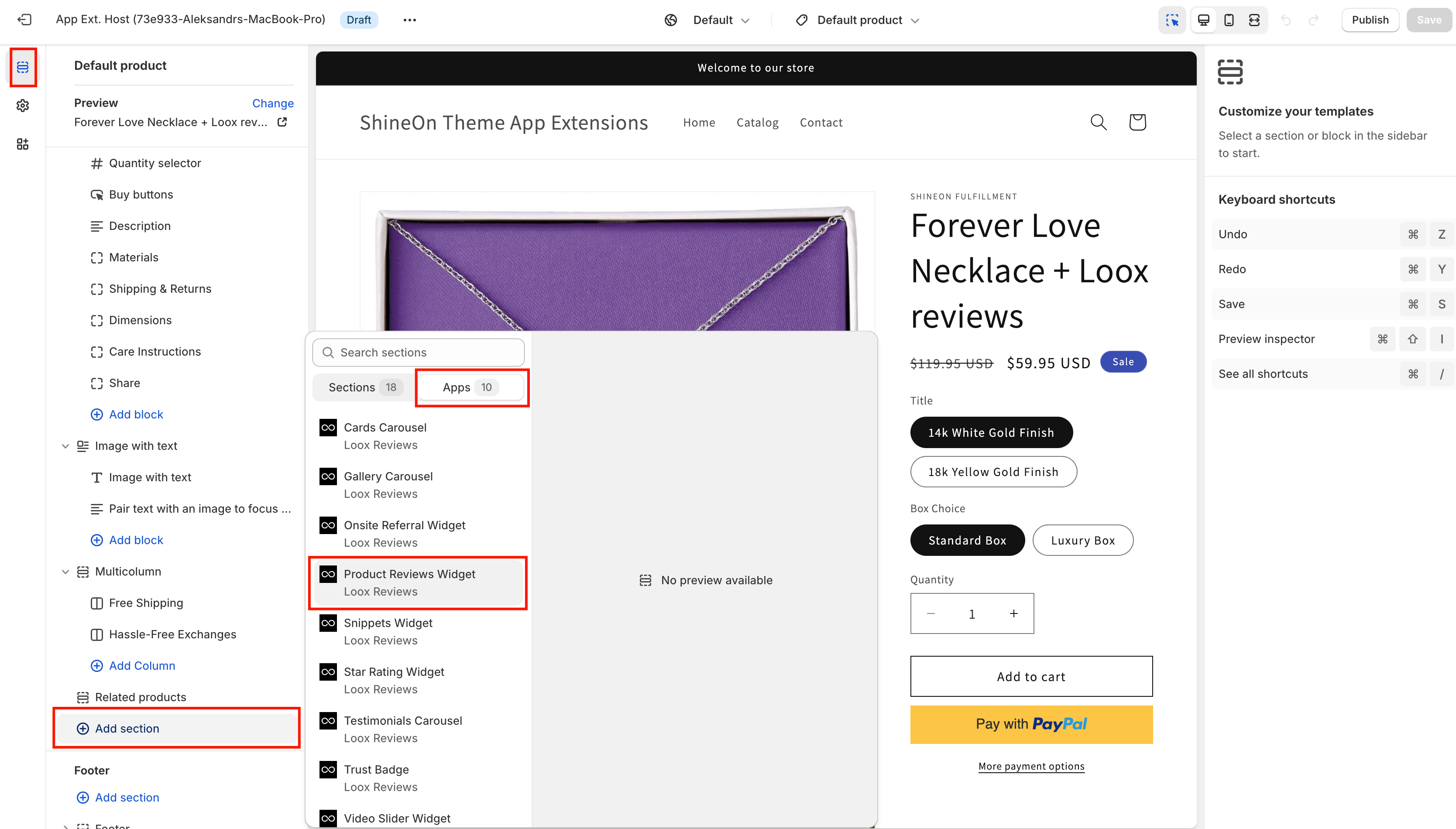Switch to the Apps 10 tab

click(471, 387)
